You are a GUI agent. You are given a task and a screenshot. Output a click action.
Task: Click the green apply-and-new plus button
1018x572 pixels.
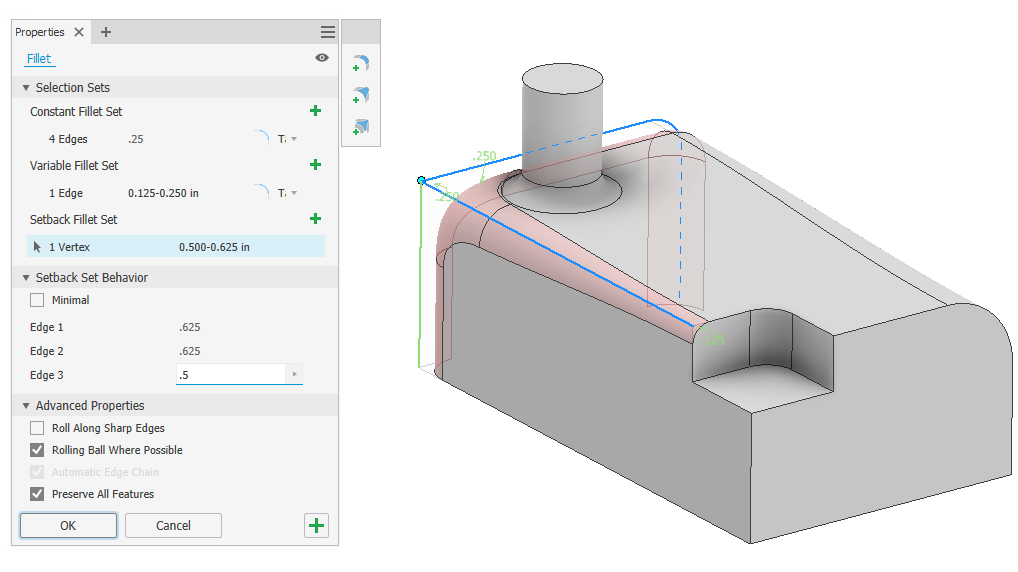[x=316, y=525]
